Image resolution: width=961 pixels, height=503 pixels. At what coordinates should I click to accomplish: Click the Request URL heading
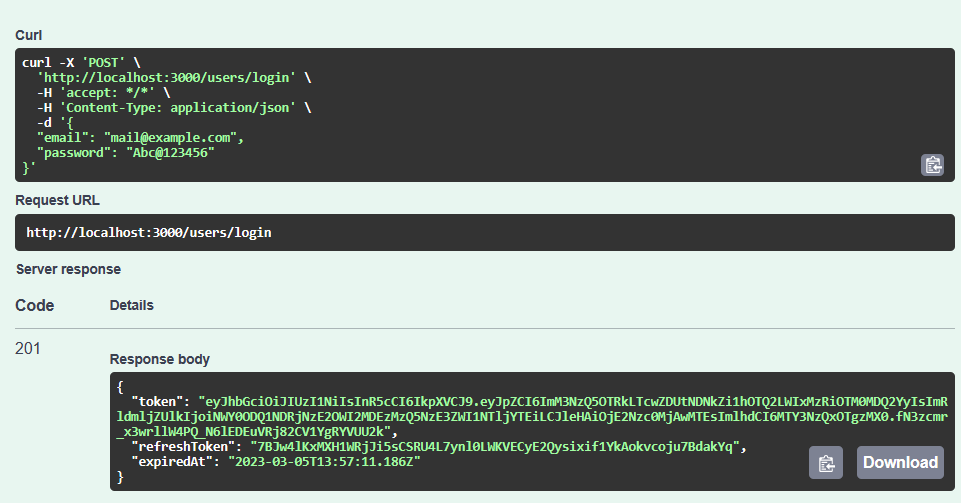[x=57, y=200]
